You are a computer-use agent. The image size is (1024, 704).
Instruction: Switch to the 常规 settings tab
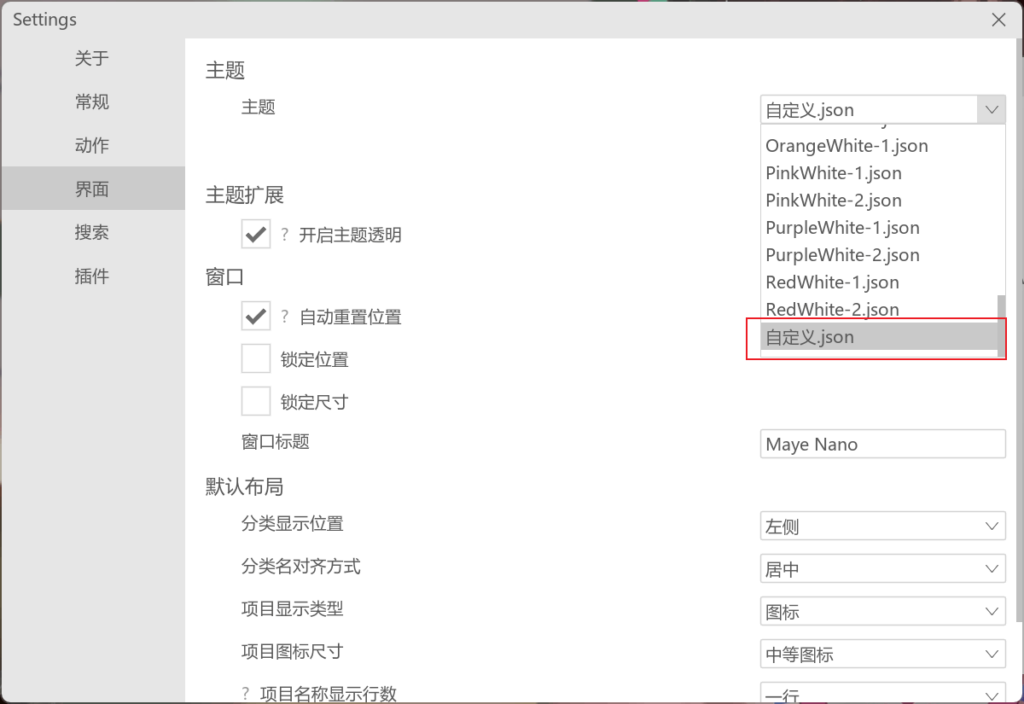point(92,102)
